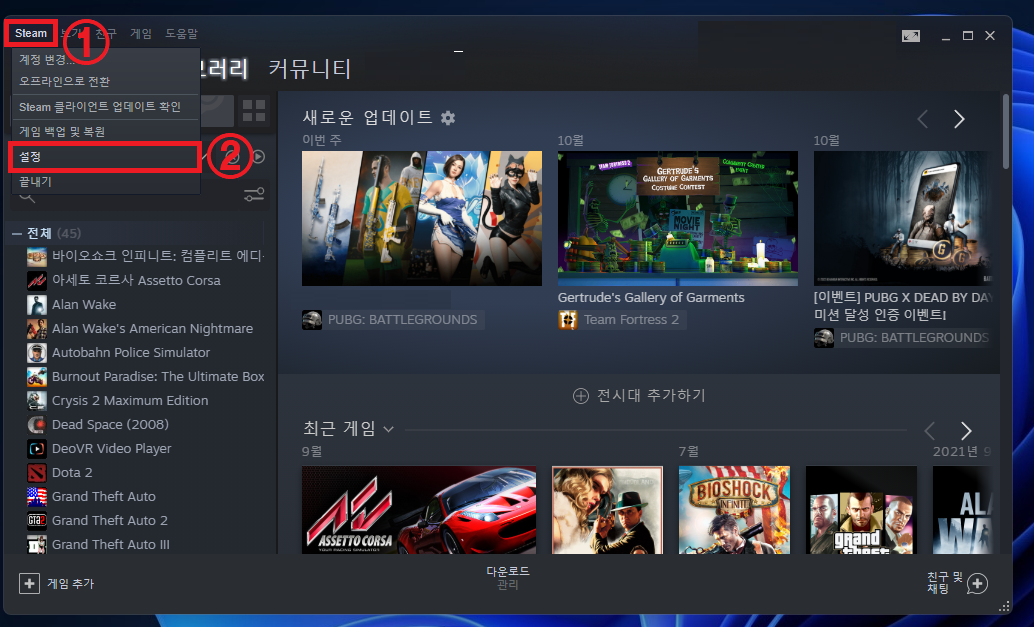This screenshot has height=627, width=1034.
Task: Click the 게임 추가 plus icon
Action: point(29,583)
